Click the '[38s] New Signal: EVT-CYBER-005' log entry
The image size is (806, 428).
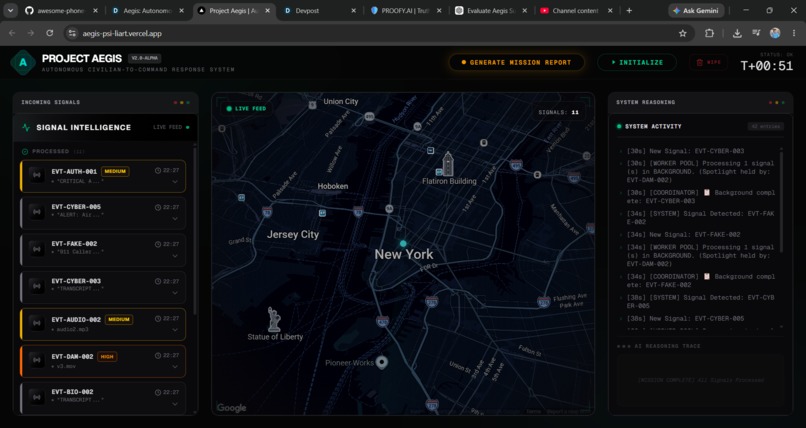685,319
